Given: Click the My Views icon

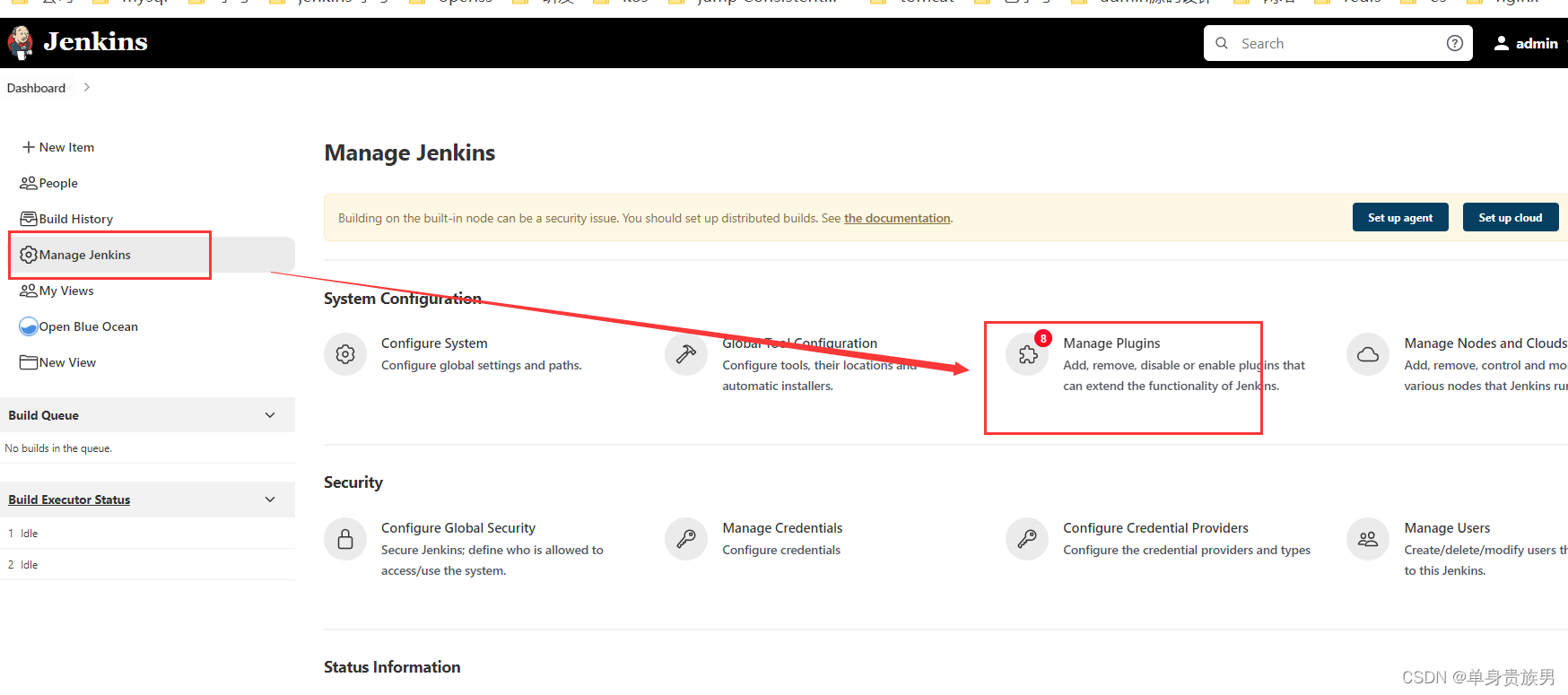Looking at the screenshot, I should point(29,291).
